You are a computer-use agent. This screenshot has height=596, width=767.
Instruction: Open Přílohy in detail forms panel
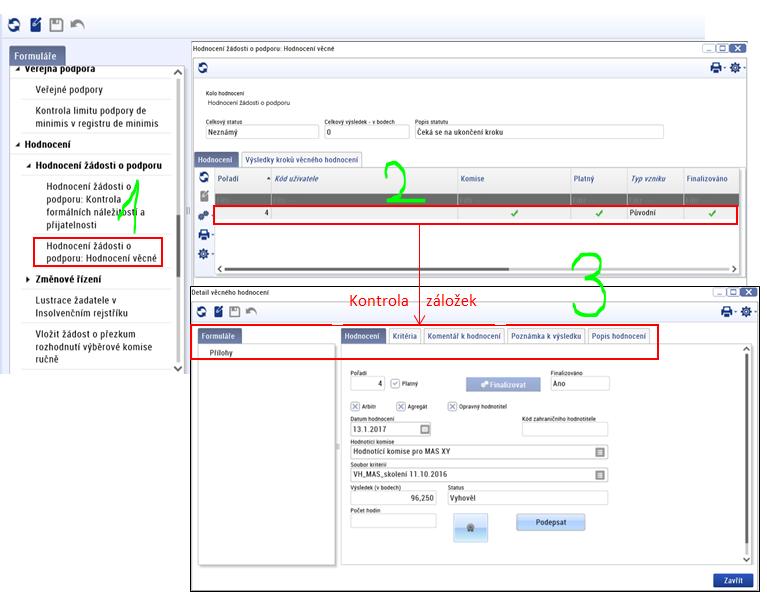pos(221,353)
